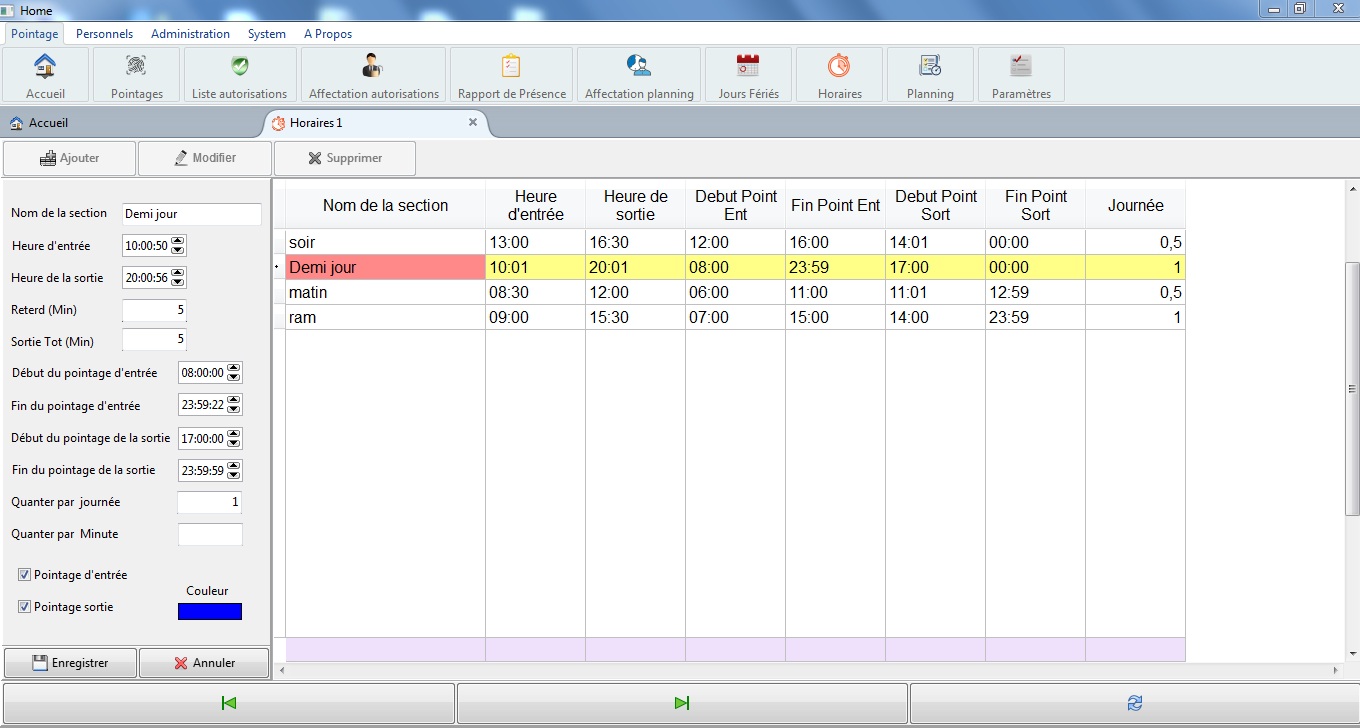Increase Début du pointage d'entrée time
The height and width of the screenshot is (728, 1360).
click(x=234, y=369)
